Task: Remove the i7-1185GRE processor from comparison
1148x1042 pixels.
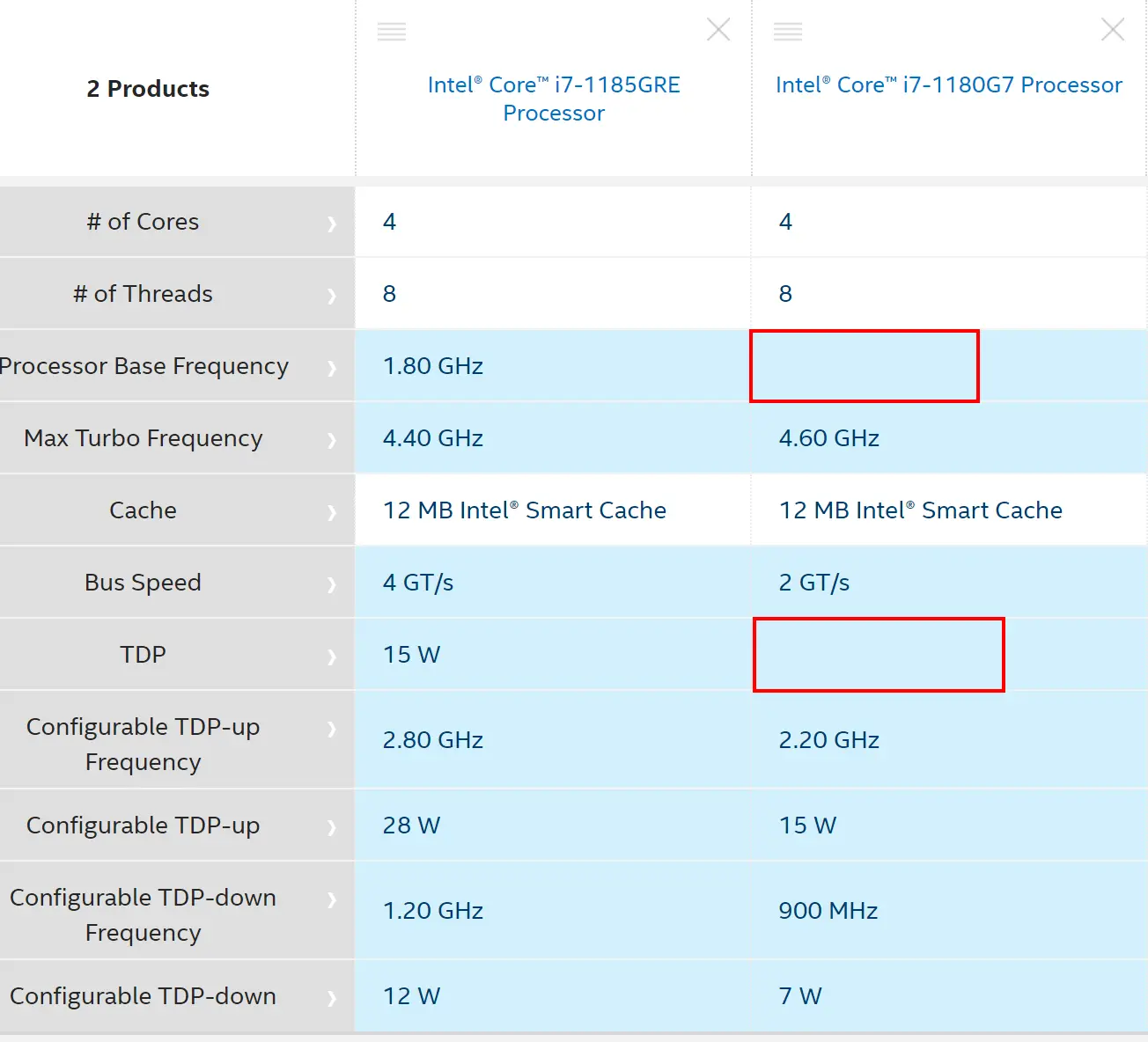Action: pos(718,30)
